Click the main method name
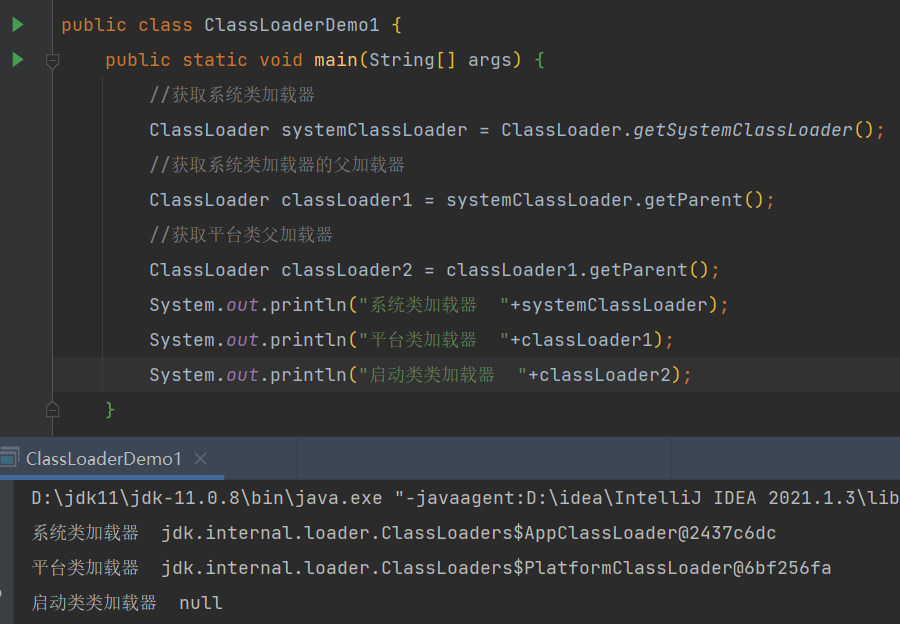Screen dimensions: 900x624 (336, 60)
